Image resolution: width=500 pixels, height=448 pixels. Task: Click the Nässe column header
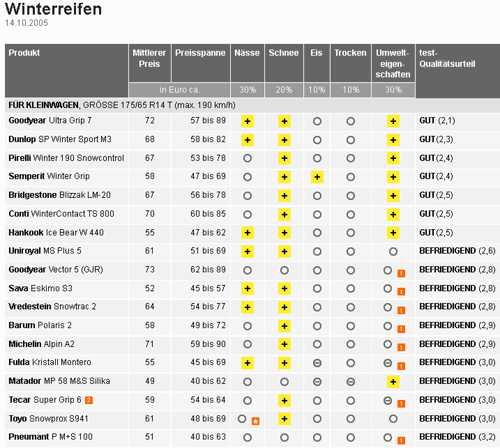point(247,63)
